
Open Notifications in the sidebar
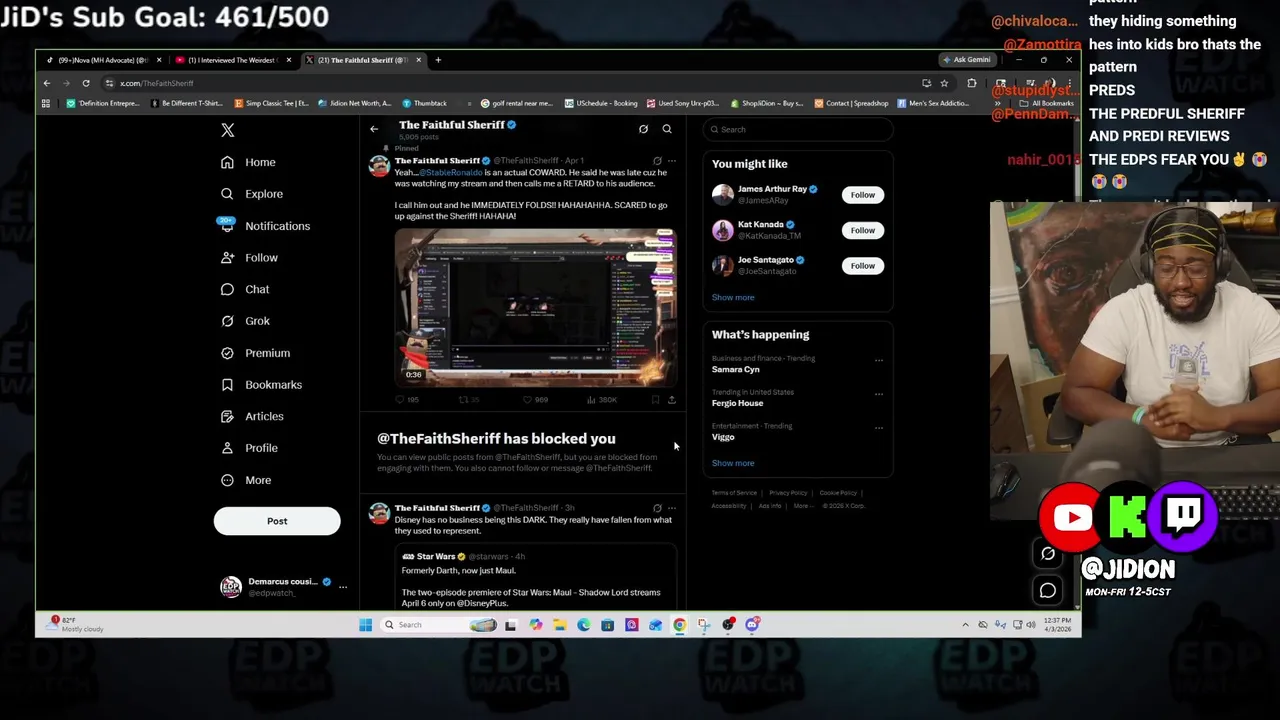click(265, 226)
